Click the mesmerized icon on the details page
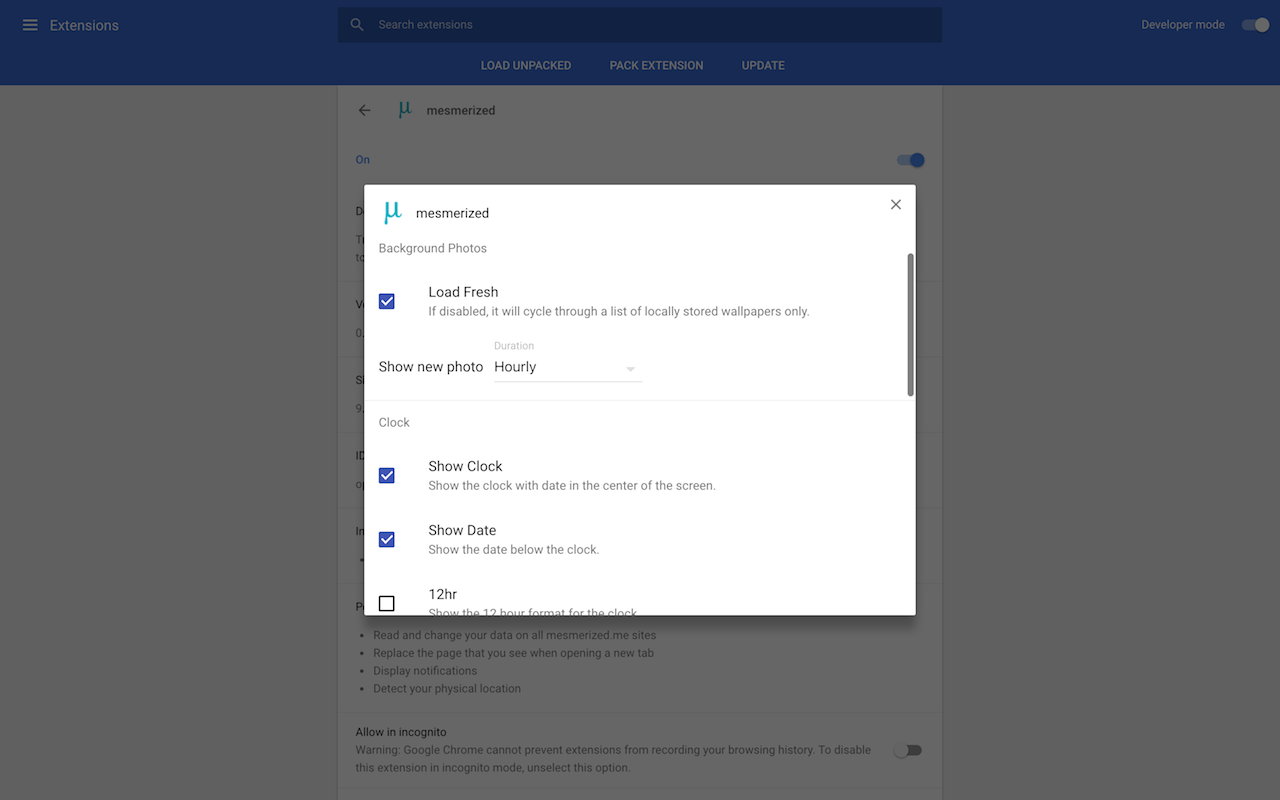 click(x=405, y=109)
